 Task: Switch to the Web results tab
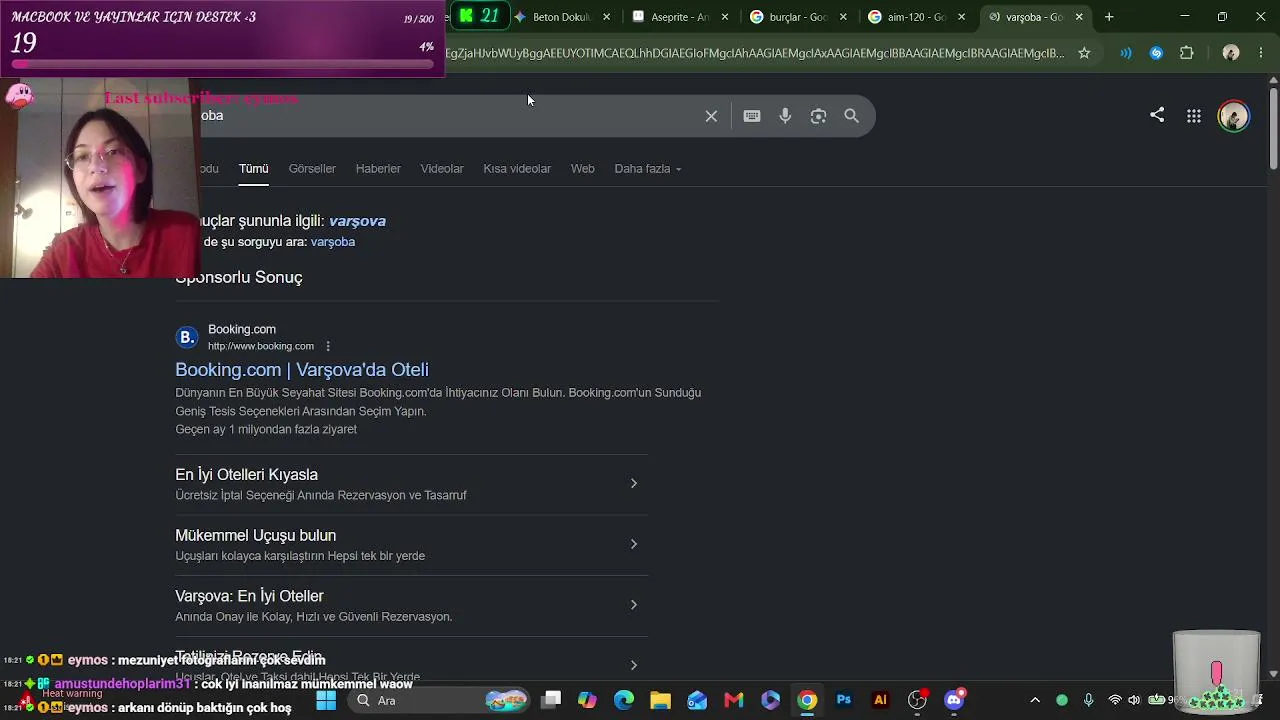(x=583, y=169)
